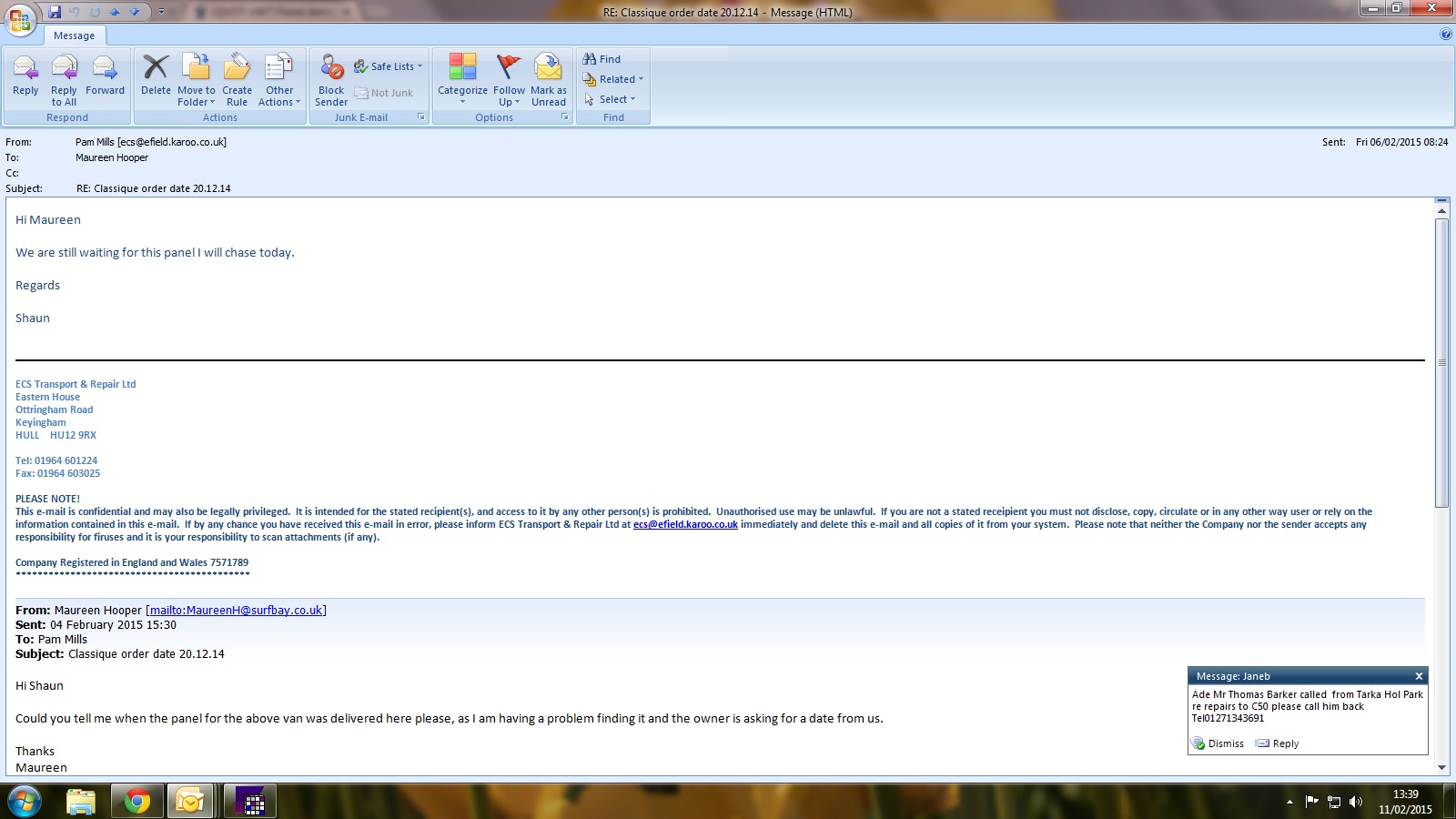Open the Customize Quick Access Toolbar dropdown
The height and width of the screenshot is (819, 1456).
point(161,12)
